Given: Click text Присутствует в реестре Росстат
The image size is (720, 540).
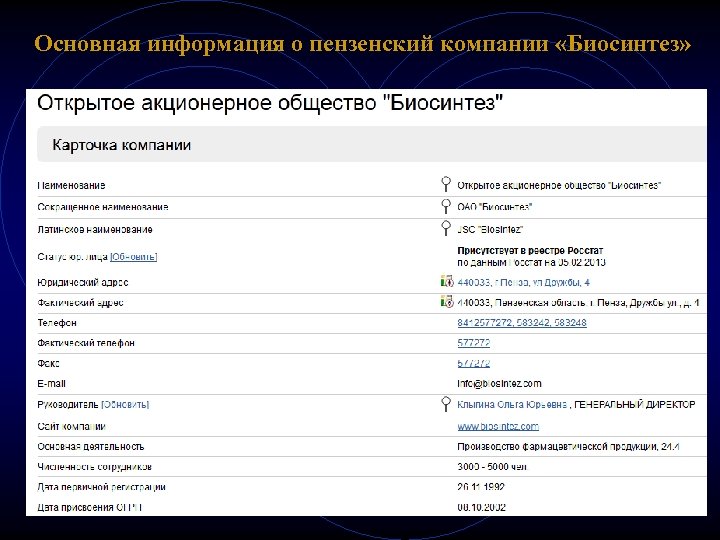Looking at the screenshot, I should [530, 251].
